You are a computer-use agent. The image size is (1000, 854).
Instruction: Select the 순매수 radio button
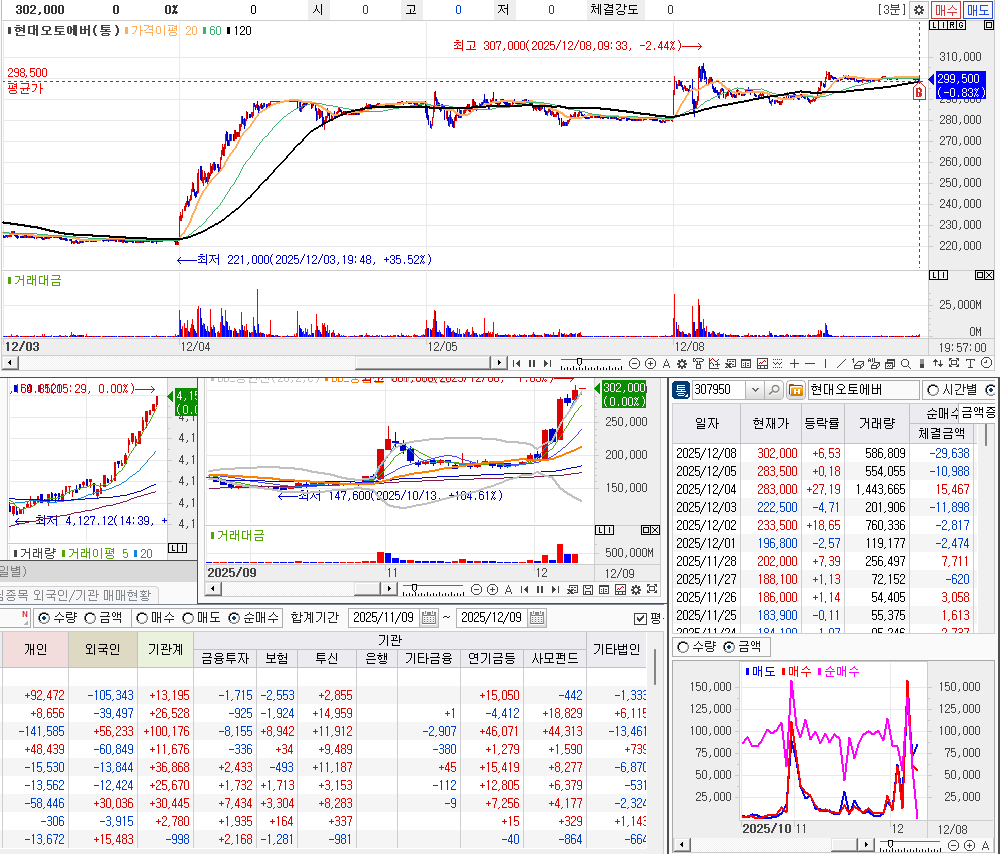click(234, 618)
